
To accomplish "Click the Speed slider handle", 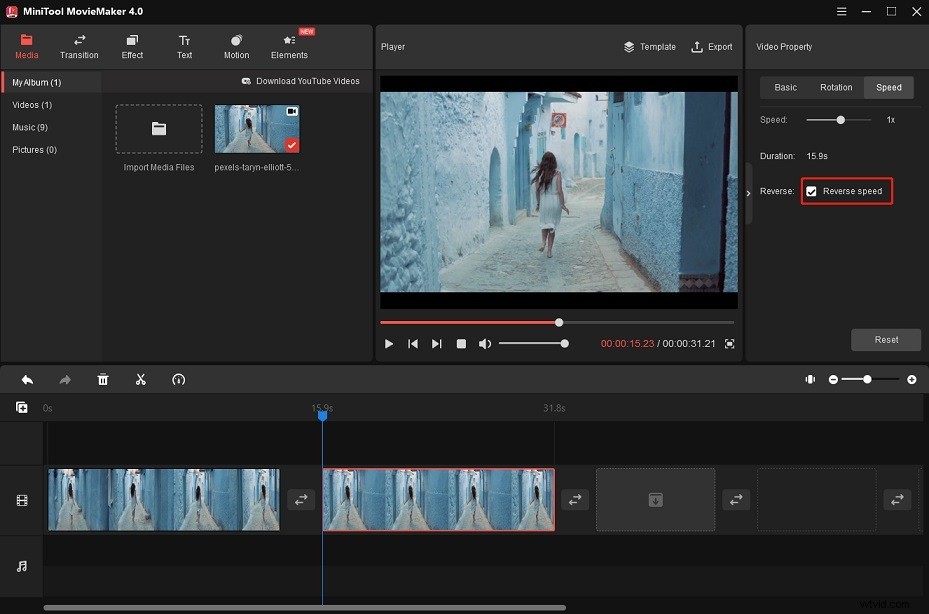I will [x=840, y=120].
